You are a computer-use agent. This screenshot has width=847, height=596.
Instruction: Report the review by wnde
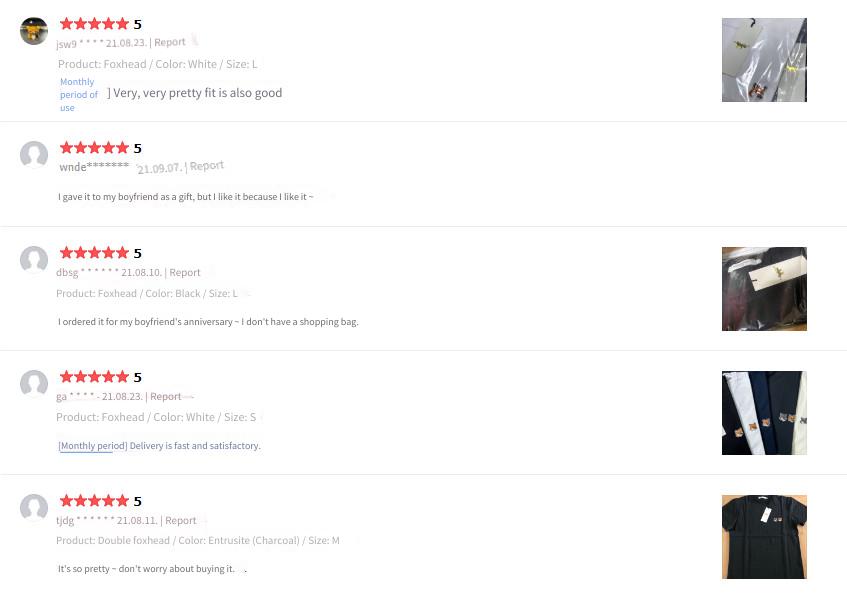tap(206, 166)
